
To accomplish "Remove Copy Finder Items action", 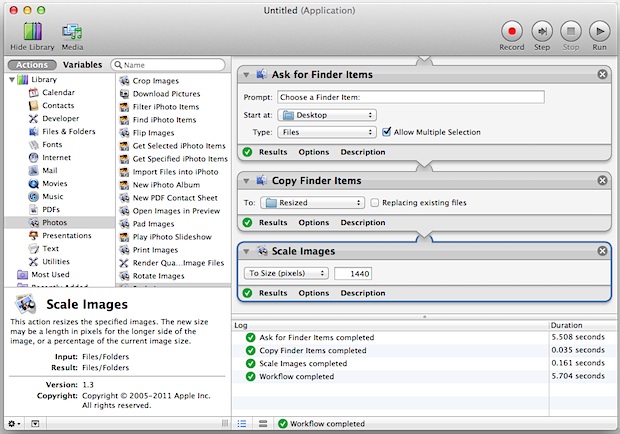I will point(602,181).
